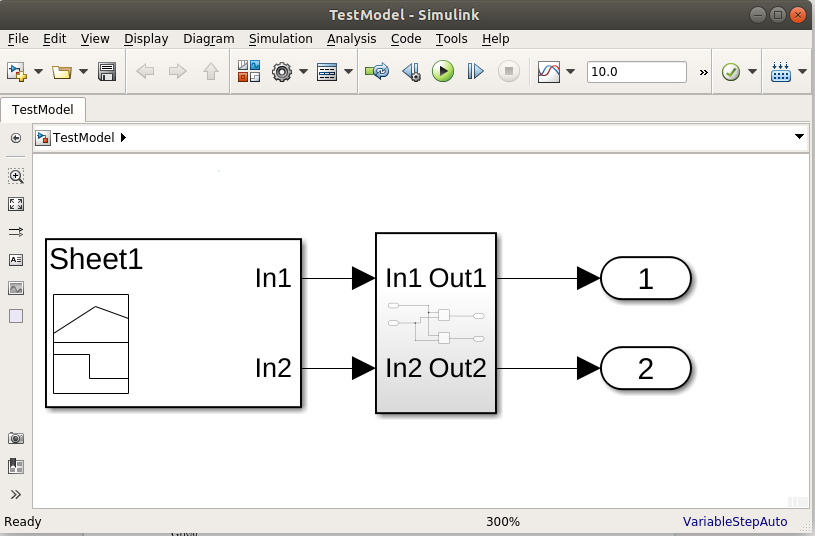Image resolution: width=815 pixels, height=536 pixels.
Task: Open Model Configuration Parameters gear icon
Action: coord(282,72)
